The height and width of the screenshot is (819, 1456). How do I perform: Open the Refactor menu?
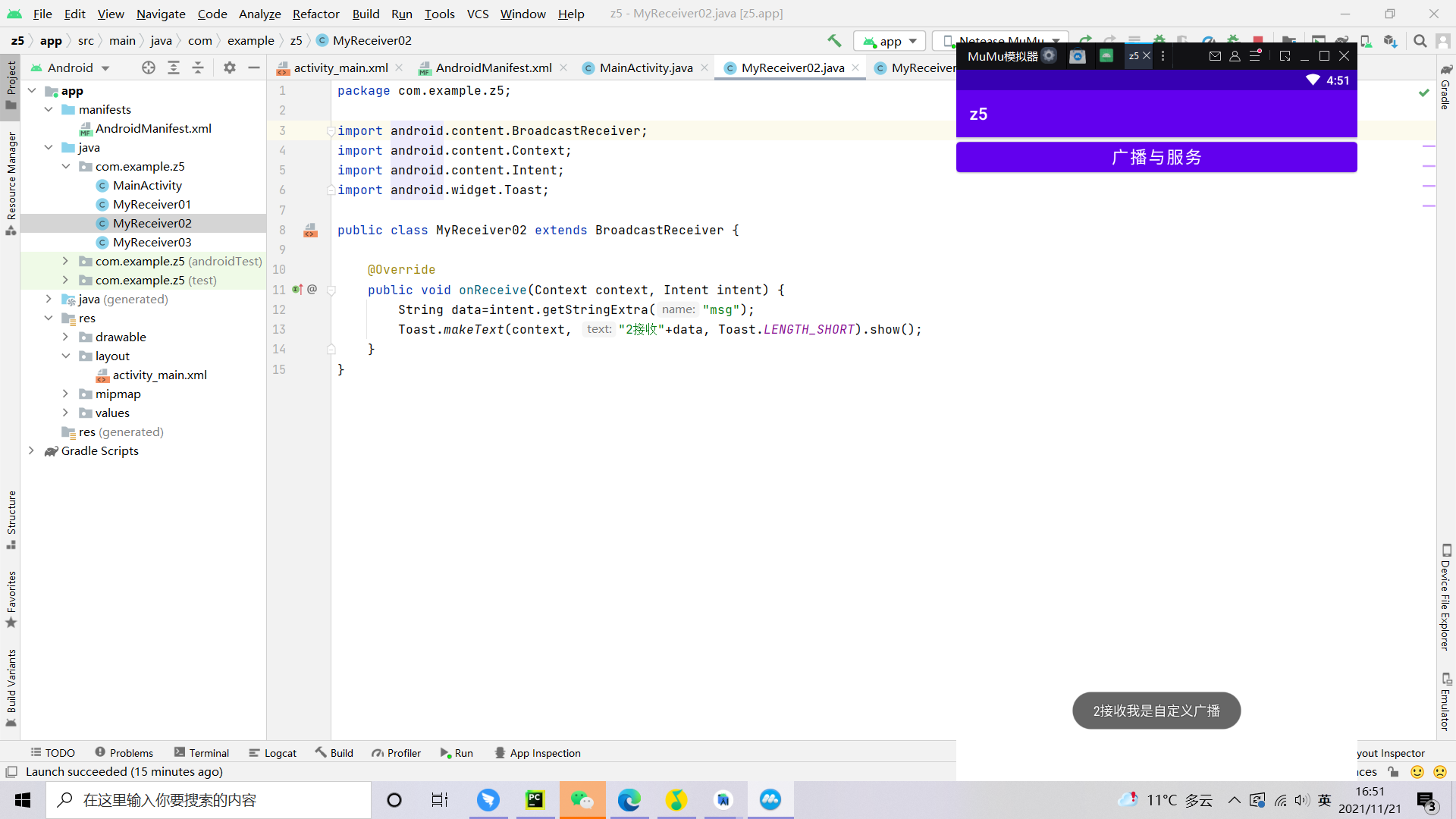315,14
